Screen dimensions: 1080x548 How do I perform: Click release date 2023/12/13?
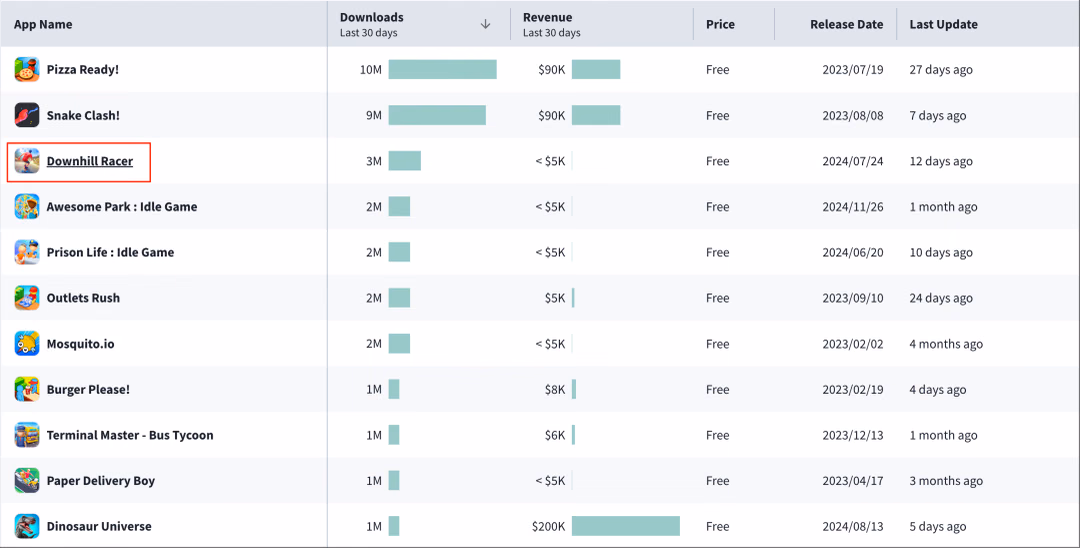coord(853,435)
